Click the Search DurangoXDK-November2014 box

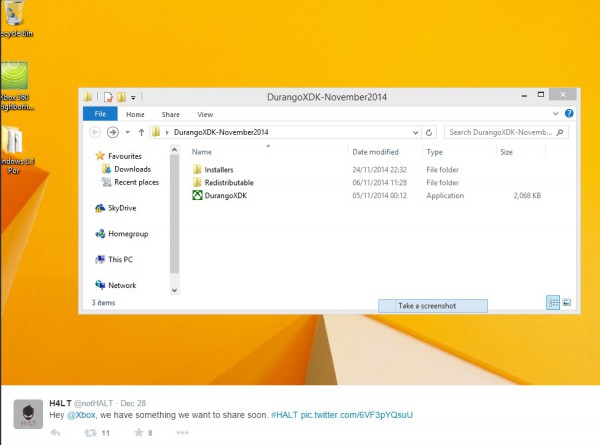(506, 132)
